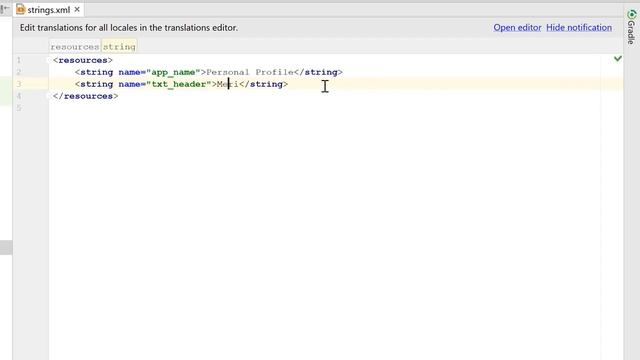Screen dimensions: 640x360
Task: Select the resources breadcrumb
Action: click(x=75, y=47)
